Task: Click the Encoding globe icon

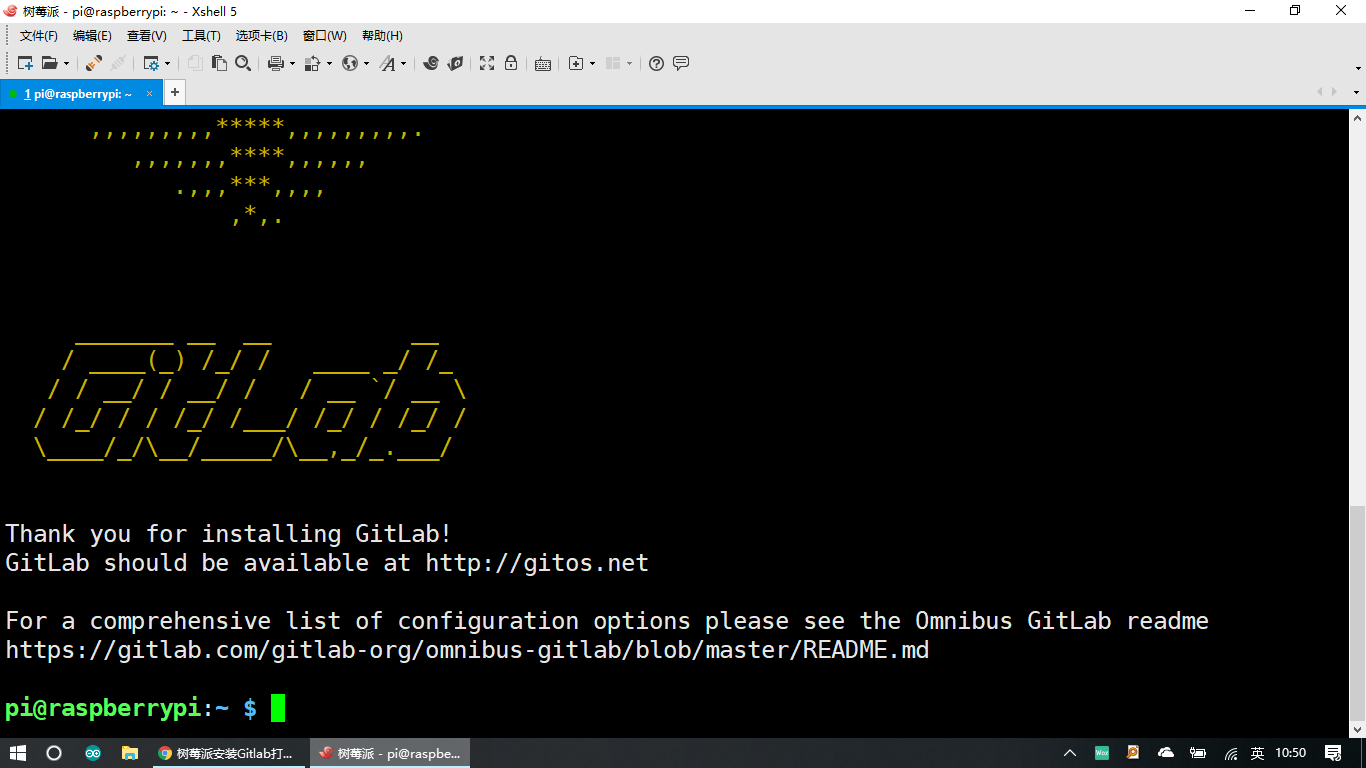Action: pos(350,63)
